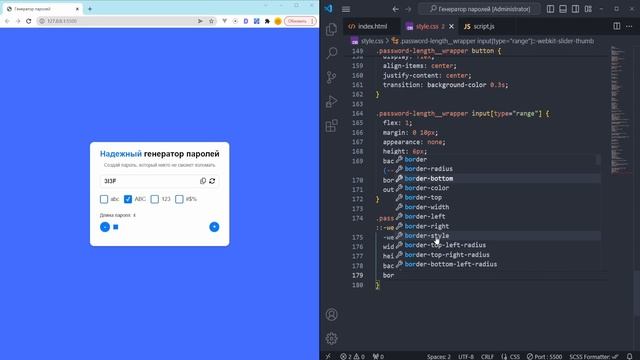Open notifications bell in status bar

pyautogui.click(x=630, y=356)
